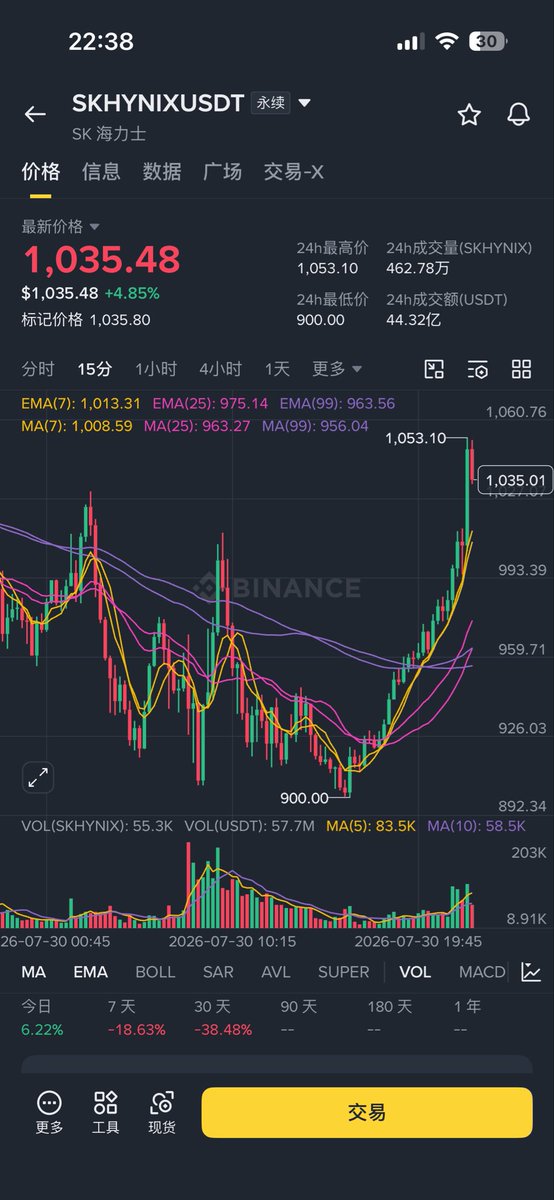
Task: Open the indicator chart icon beside MACD
Action: click(532, 972)
